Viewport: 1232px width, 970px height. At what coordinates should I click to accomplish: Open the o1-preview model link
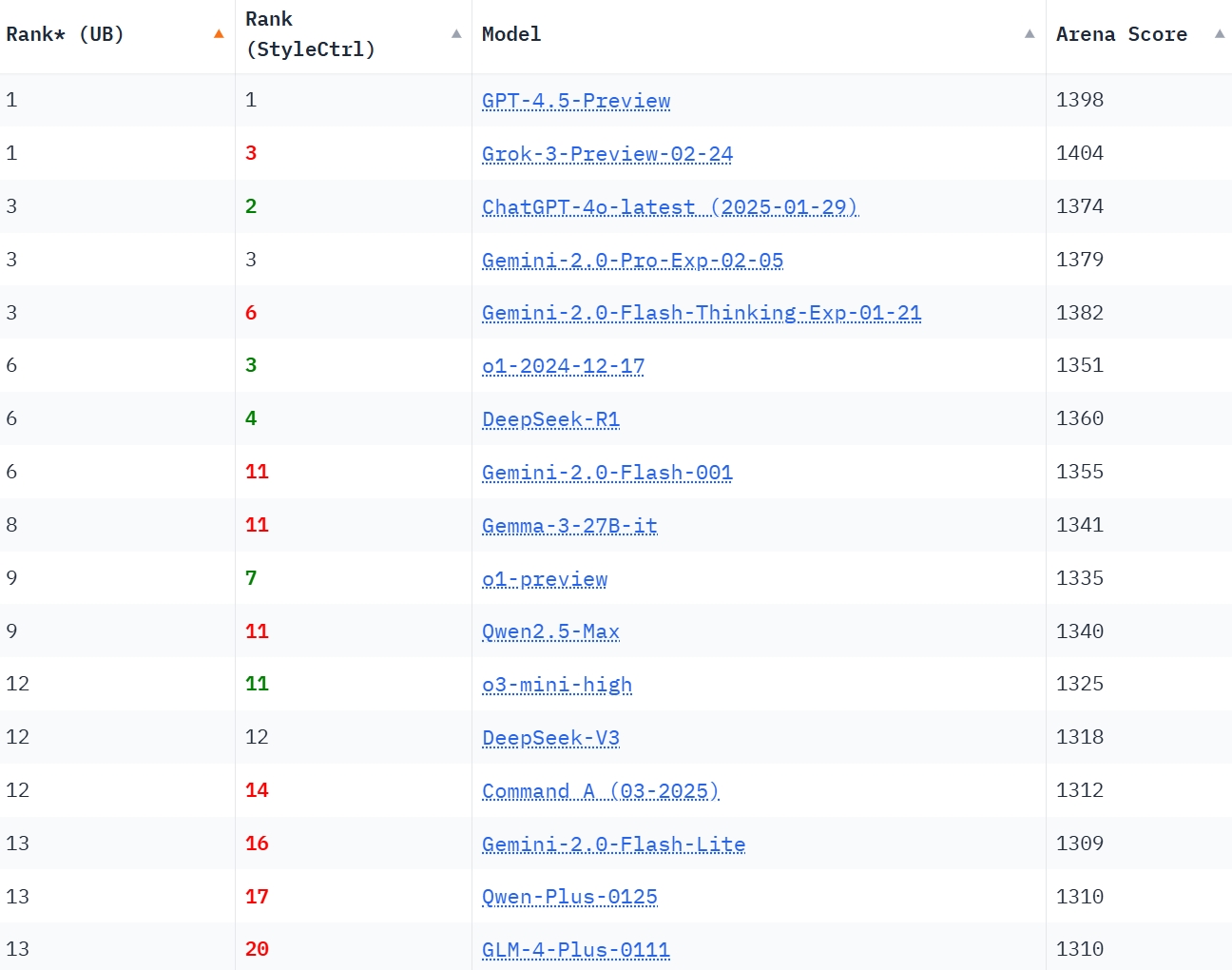[545, 579]
